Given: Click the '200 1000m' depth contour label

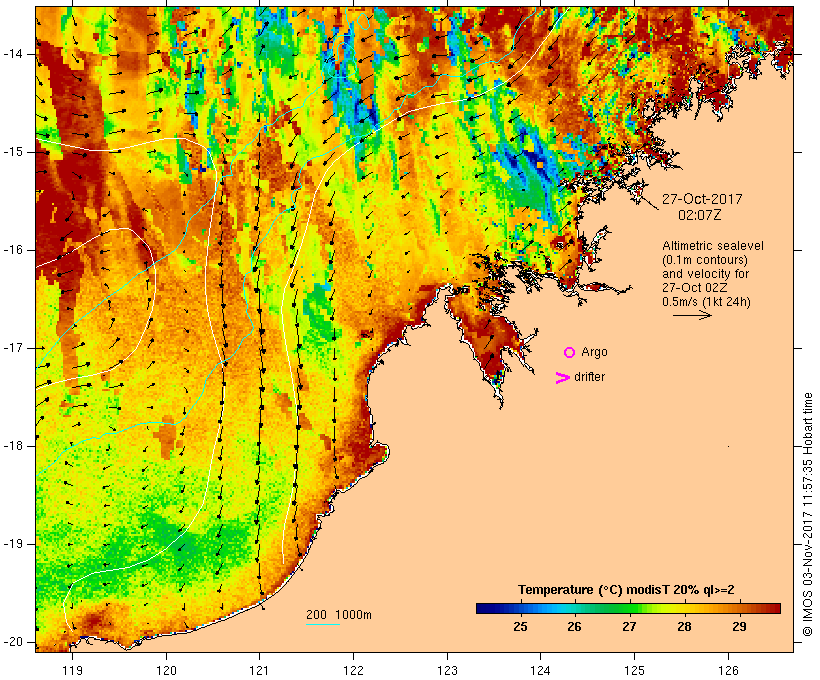Looking at the screenshot, I should [339, 615].
